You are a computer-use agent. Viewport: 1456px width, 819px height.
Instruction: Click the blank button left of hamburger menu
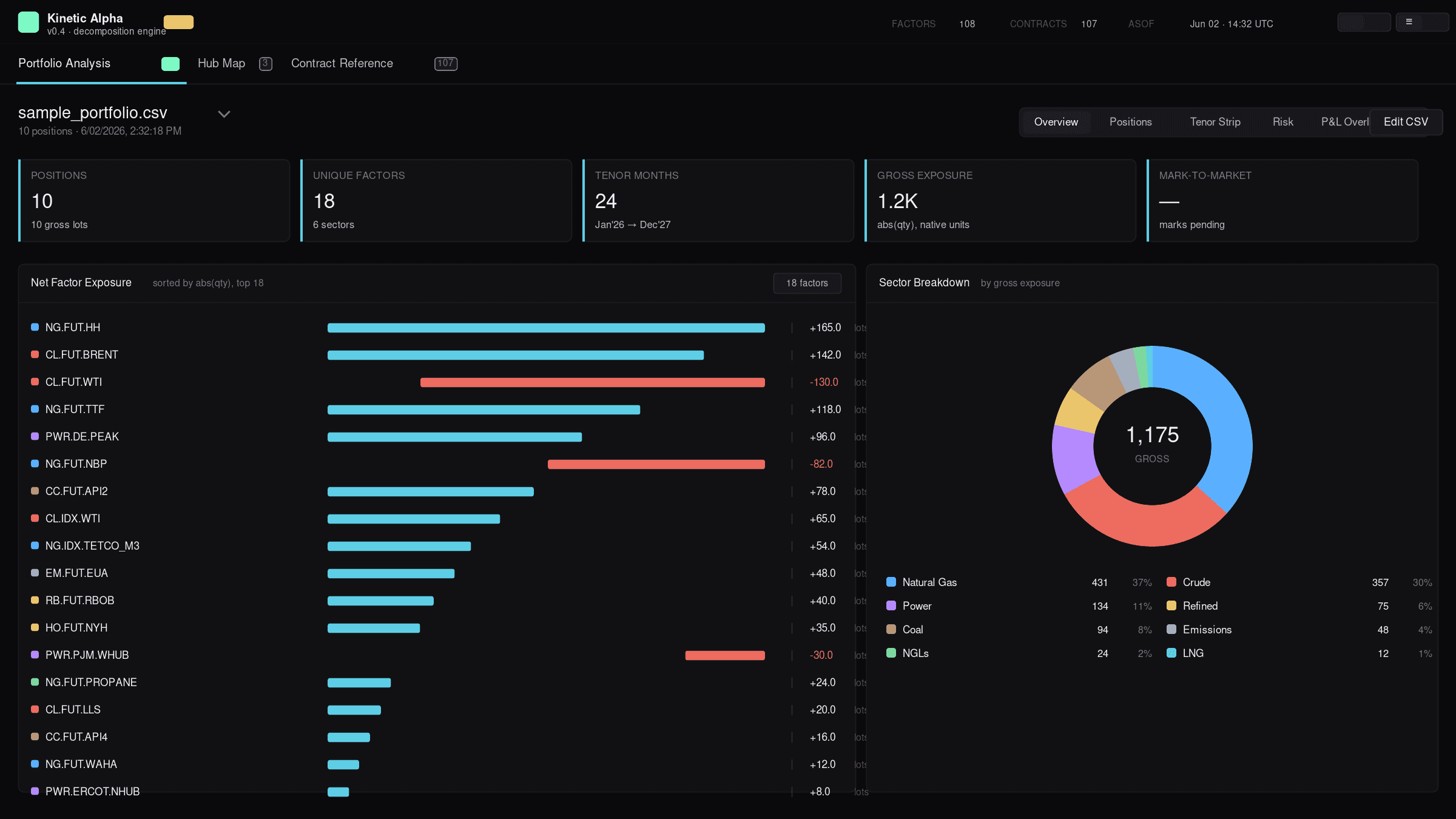click(x=1364, y=22)
